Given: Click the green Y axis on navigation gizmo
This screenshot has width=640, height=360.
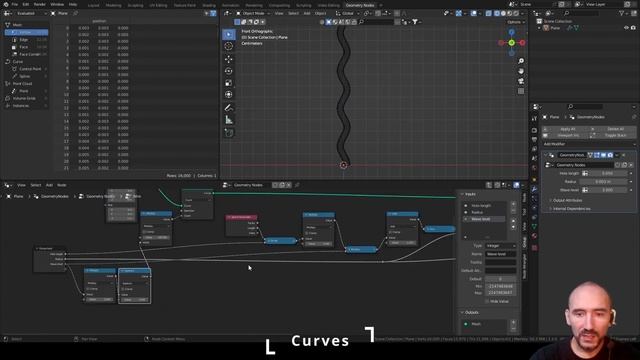Looking at the screenshot, I should (x=511, y=42).
